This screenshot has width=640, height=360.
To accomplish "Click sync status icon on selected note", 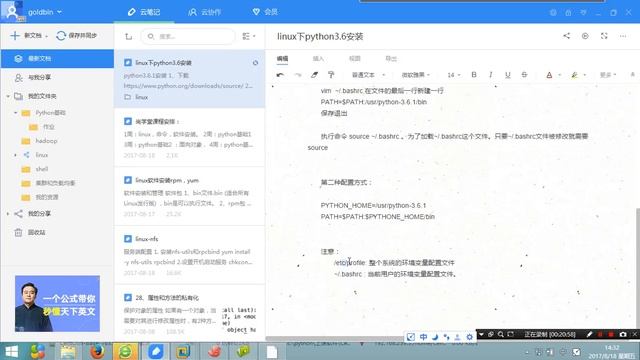I will [255, 63].
